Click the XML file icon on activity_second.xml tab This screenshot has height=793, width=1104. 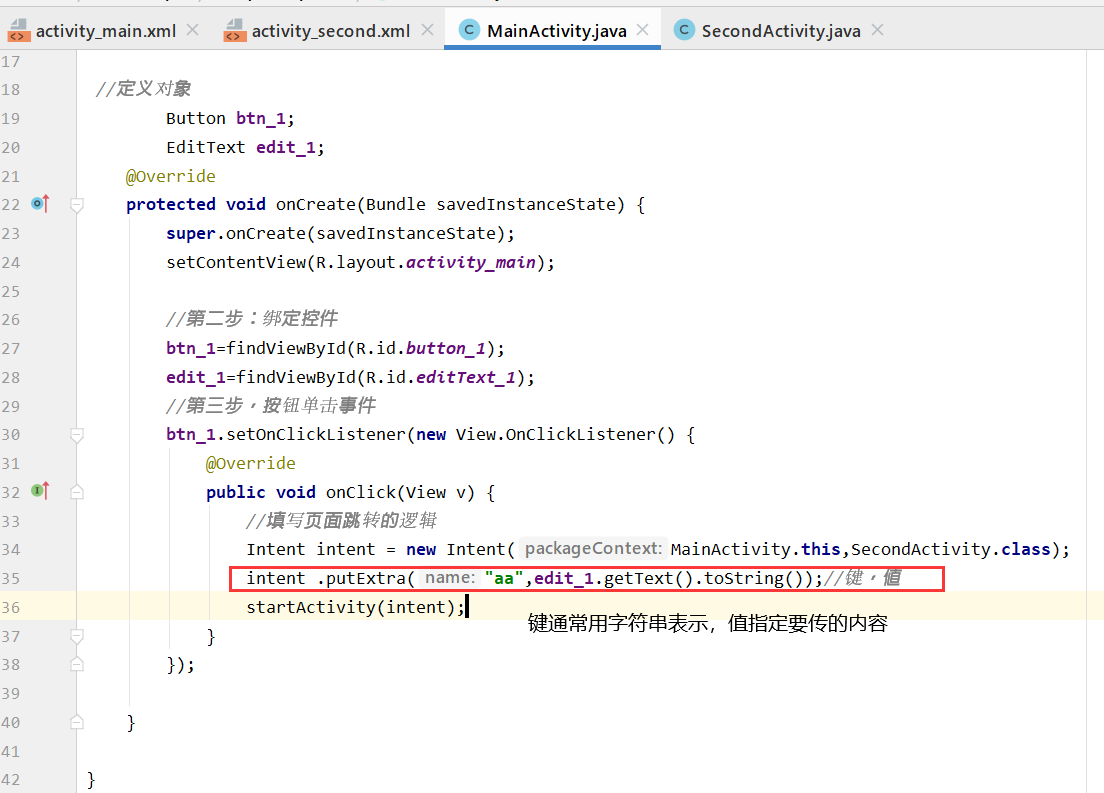point(234,30)
